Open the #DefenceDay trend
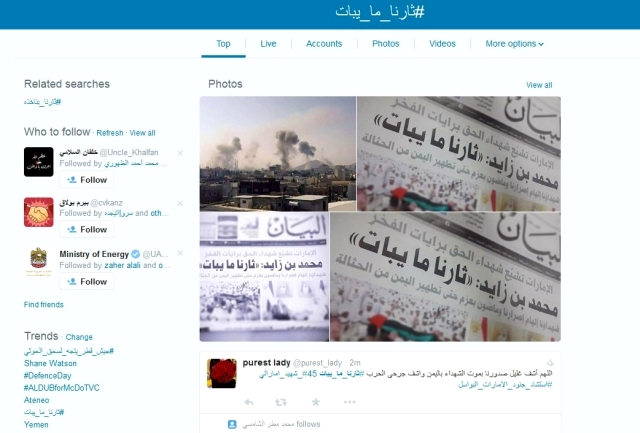The width and height of the screenshot is (640, 433). [x=47, y=375]
